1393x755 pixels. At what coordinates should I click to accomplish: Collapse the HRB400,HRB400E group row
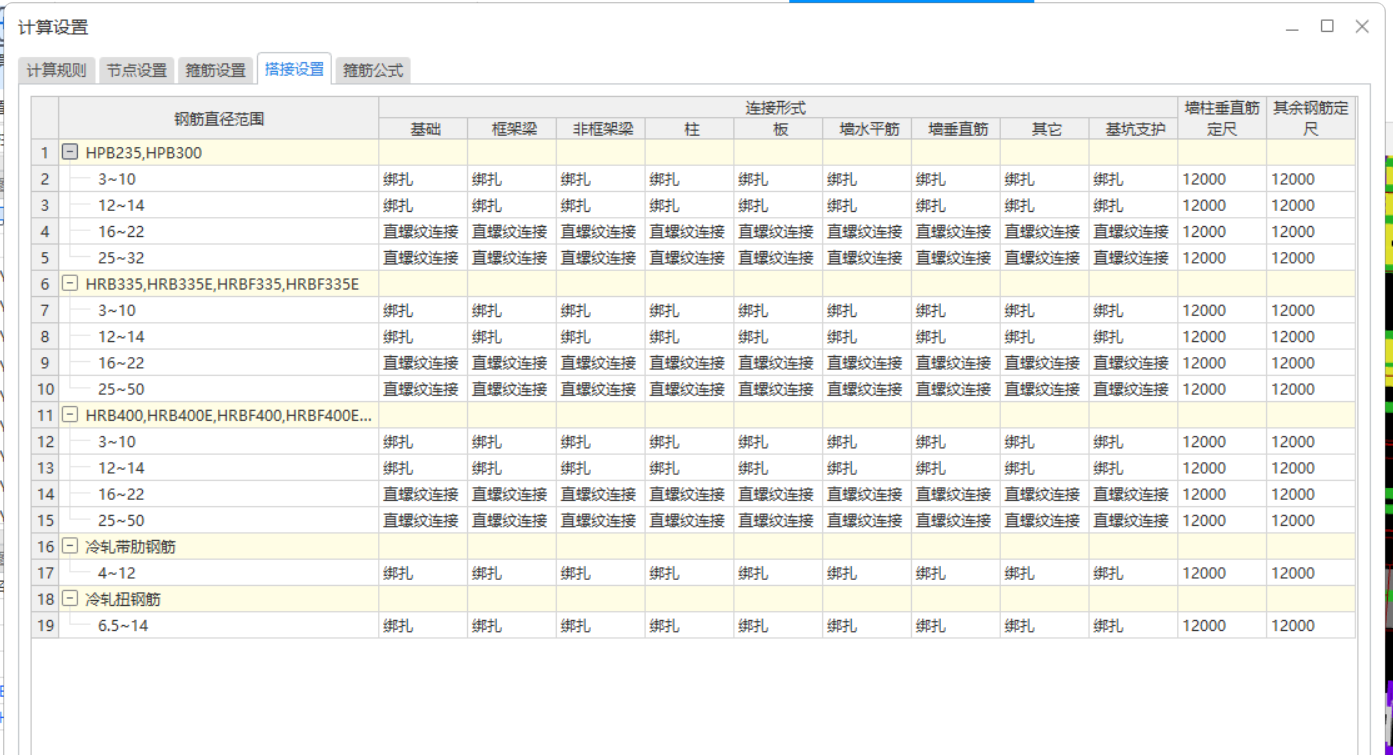coord(70,415)
